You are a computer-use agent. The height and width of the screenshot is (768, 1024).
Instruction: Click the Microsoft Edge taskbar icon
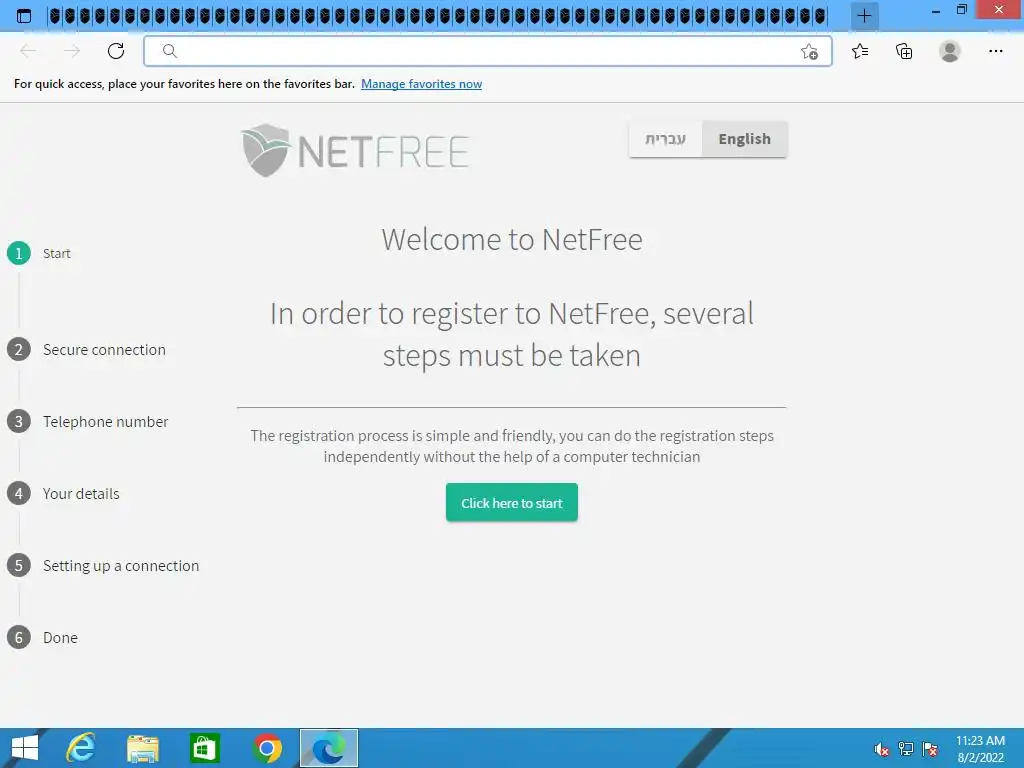click(328, 748)
